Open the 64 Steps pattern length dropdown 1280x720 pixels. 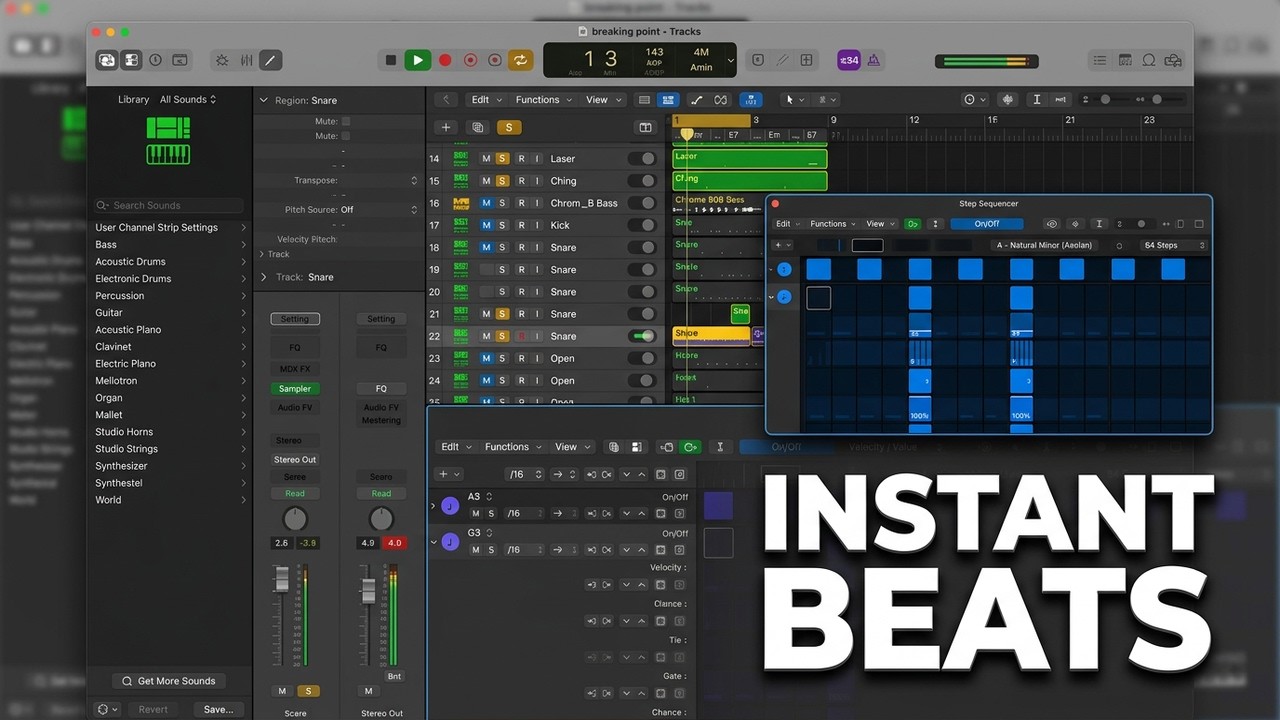(x=1172, y=245)
